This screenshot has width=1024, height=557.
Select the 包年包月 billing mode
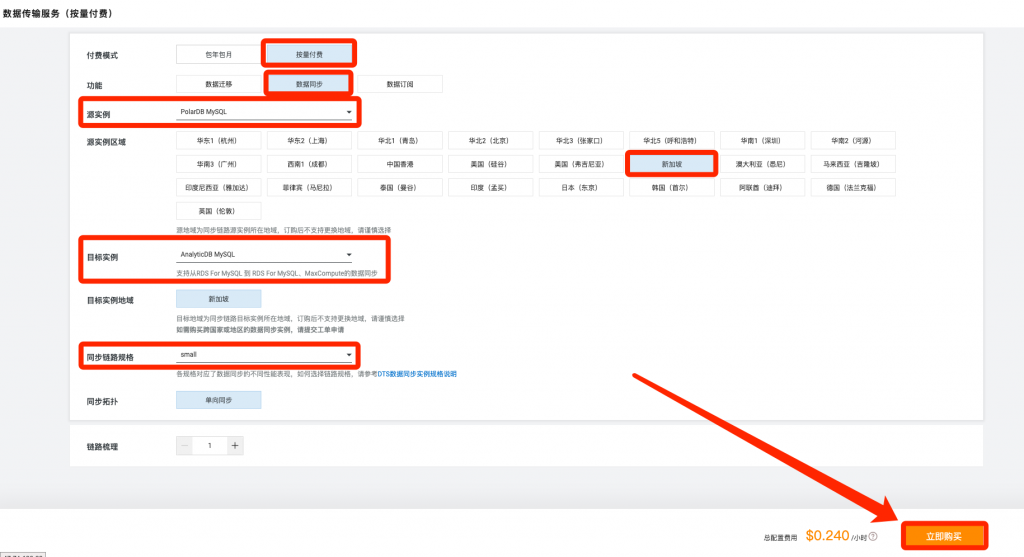(x=218, y=55)
